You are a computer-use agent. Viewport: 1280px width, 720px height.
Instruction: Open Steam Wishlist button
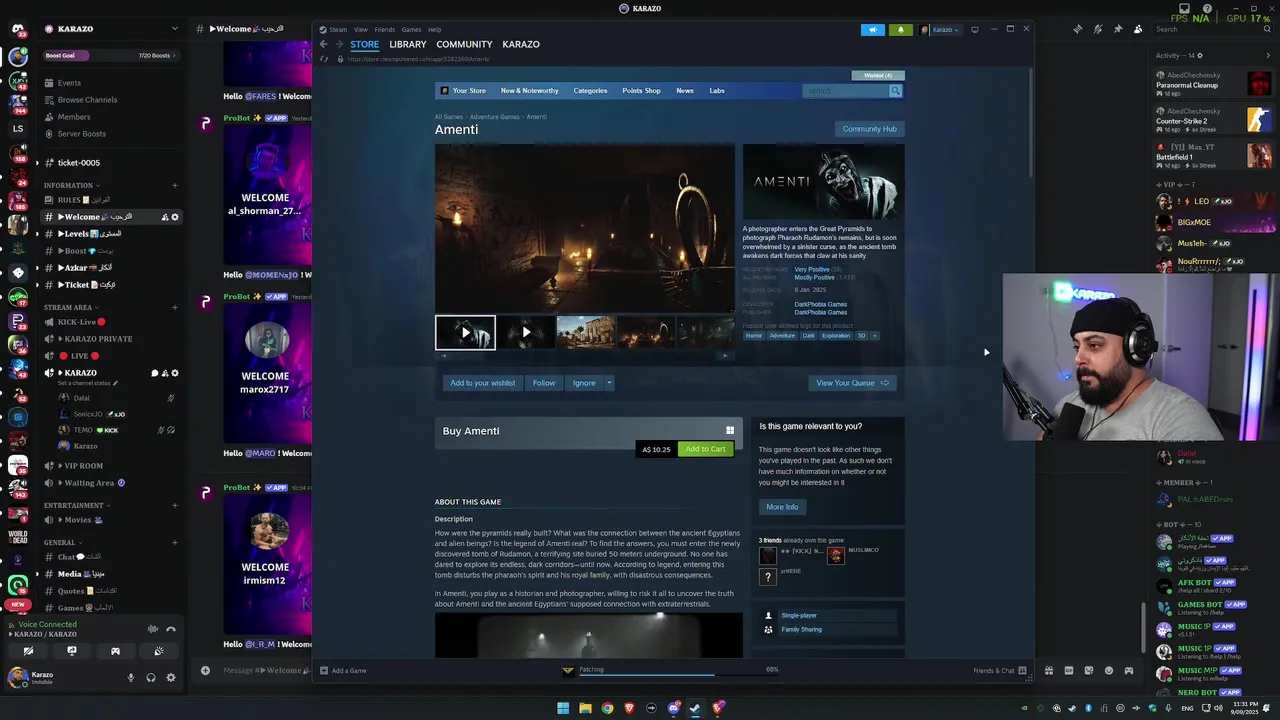point(878,75)
